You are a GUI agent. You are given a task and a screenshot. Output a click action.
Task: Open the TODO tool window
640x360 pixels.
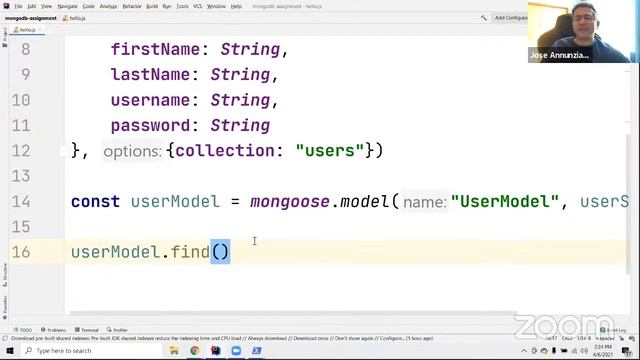23,330
